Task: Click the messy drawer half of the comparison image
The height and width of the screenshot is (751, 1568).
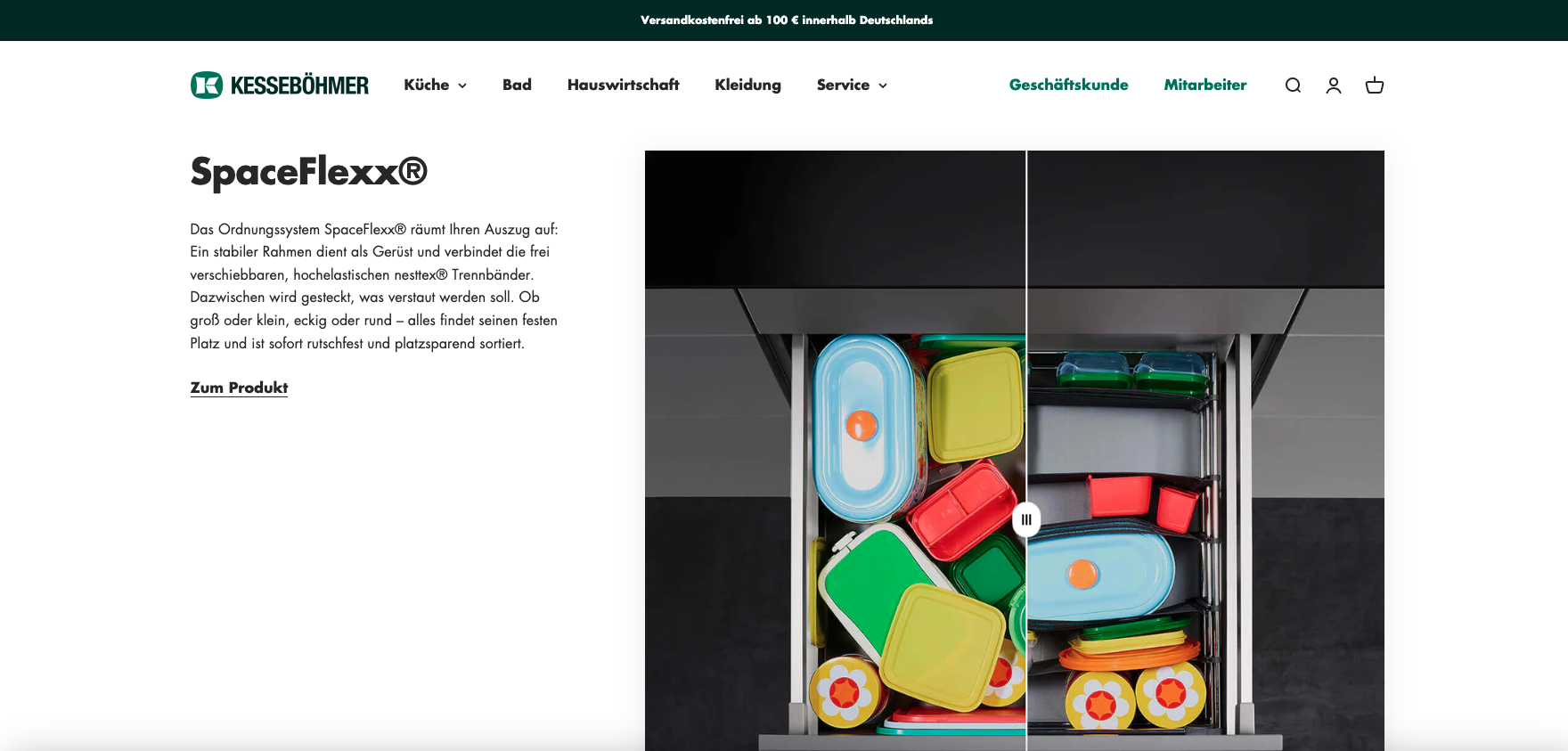Action: tap(835, 451)
